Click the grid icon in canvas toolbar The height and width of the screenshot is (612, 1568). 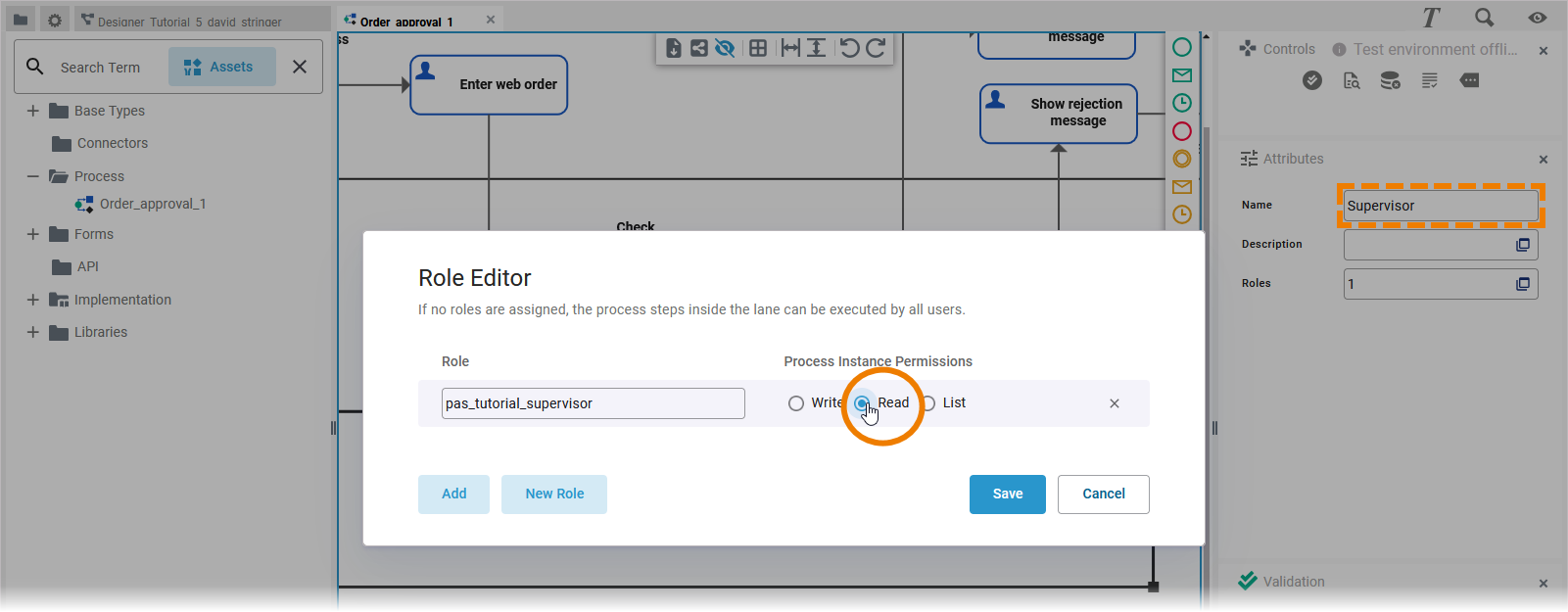tap(758, 48)
